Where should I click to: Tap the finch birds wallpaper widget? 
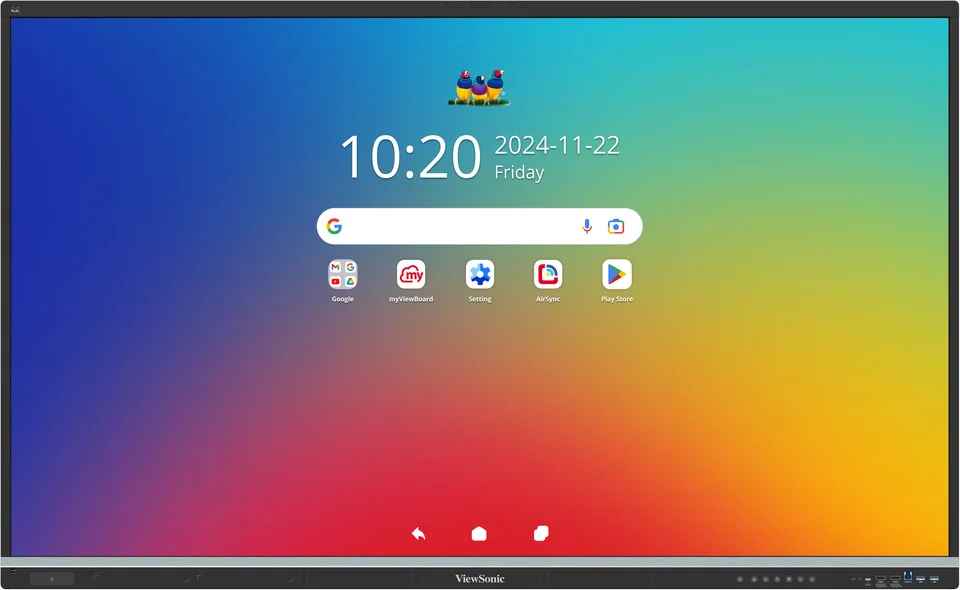coord(479,87)
